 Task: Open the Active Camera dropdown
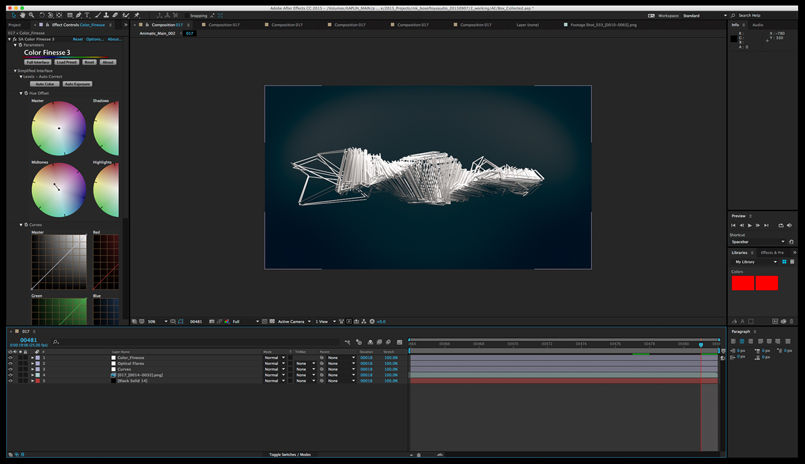pos(294,321)
